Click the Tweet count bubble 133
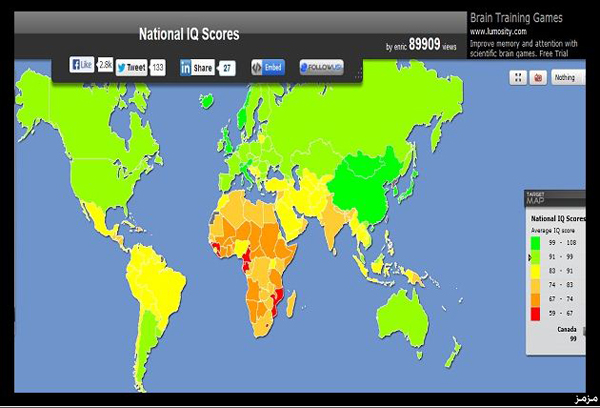This screenshot has height=408, width=600. (x=158, y=67)
